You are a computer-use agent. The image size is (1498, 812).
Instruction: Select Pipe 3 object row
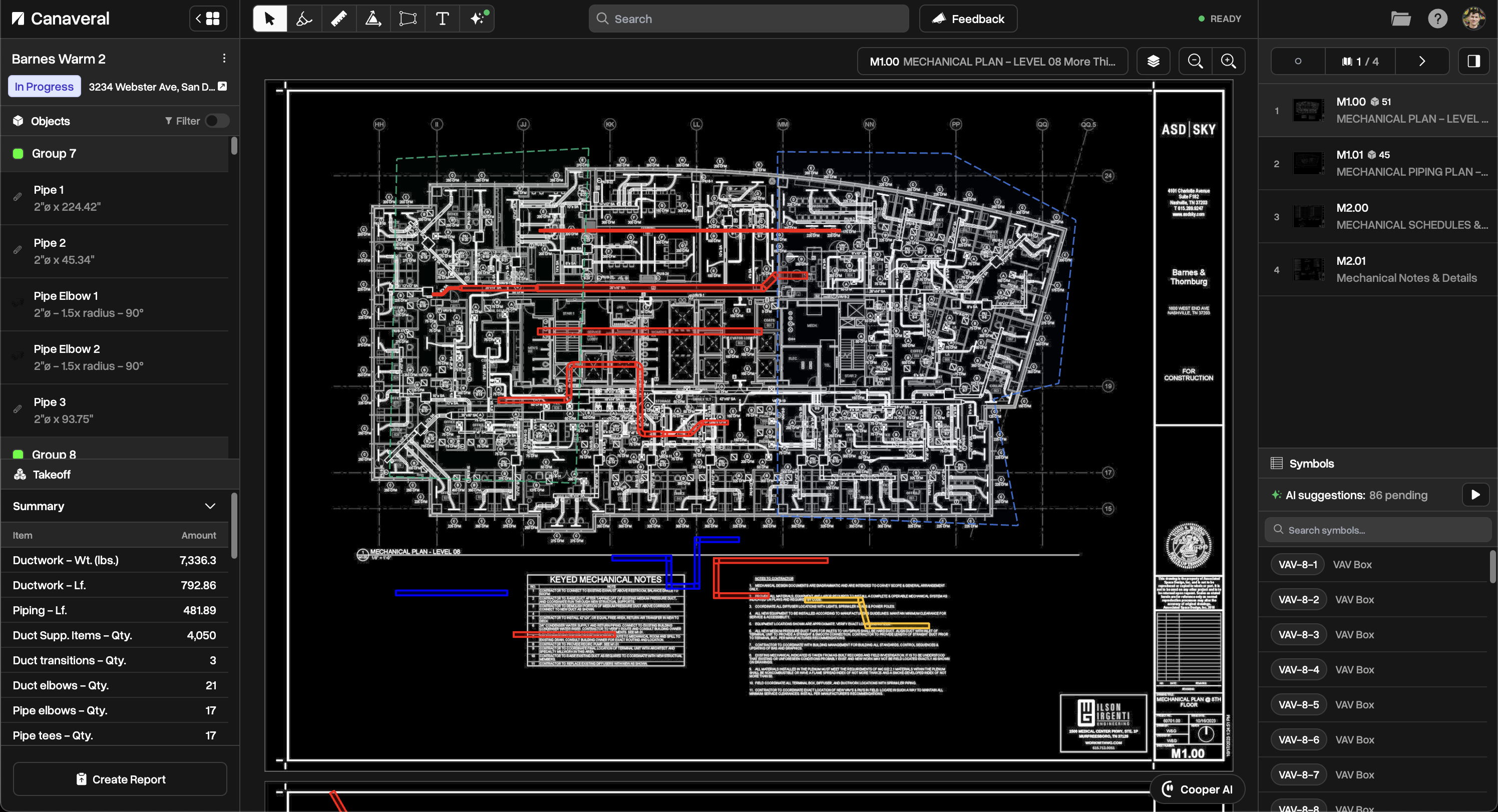point(115,411)
